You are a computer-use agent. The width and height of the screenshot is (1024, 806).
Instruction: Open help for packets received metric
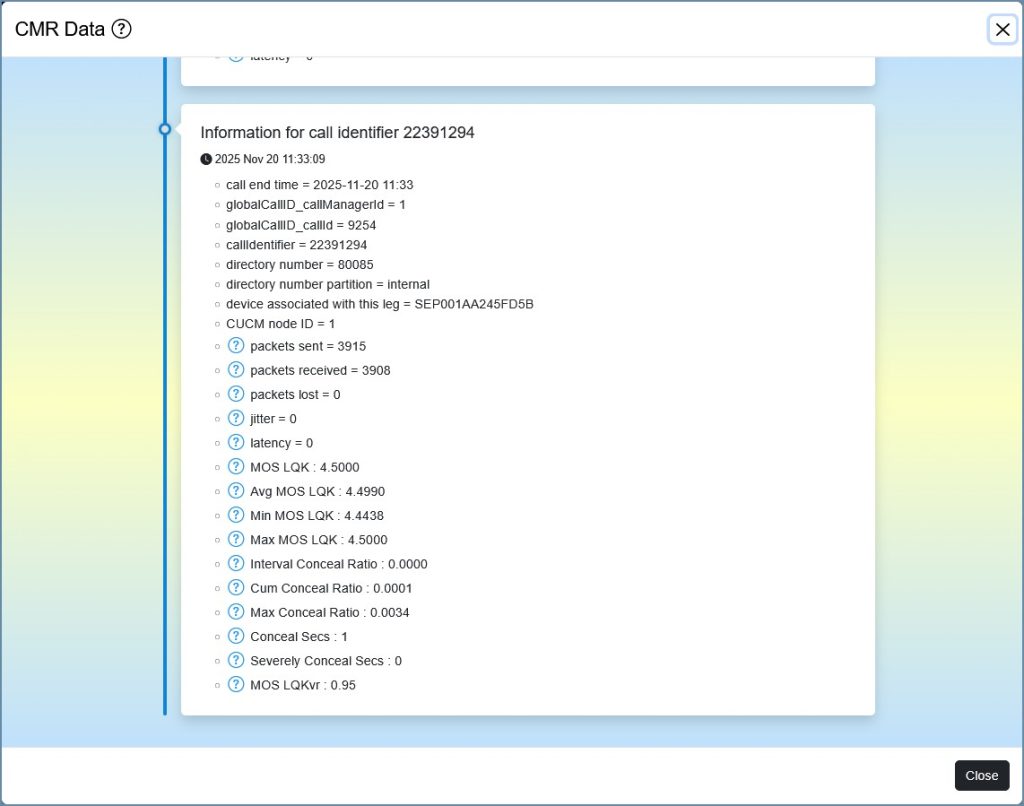click(x=237, y=370)
